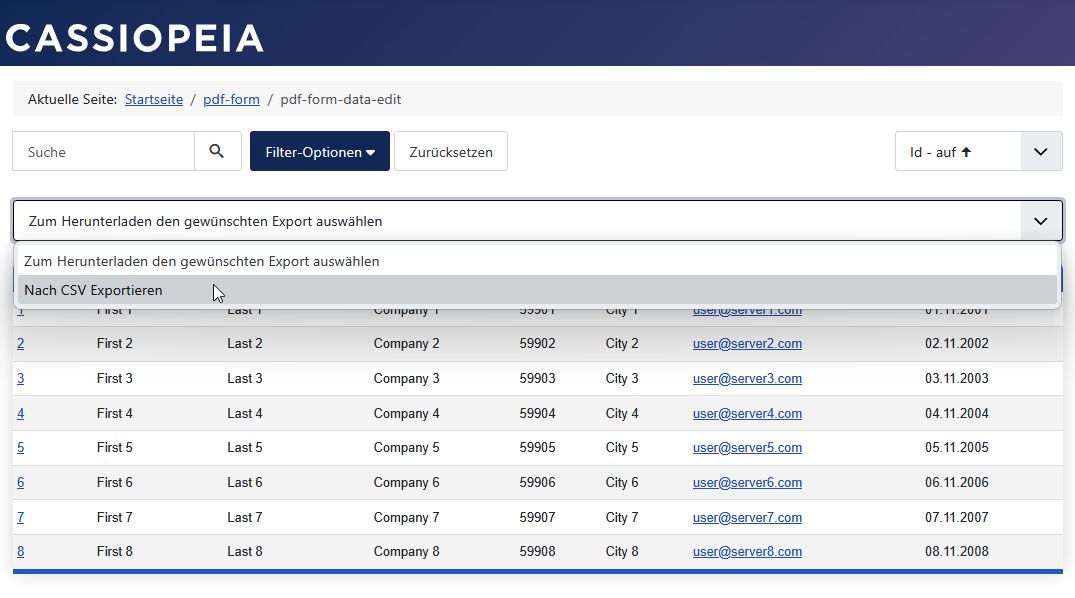Open record with Id 5

[21, 448]
